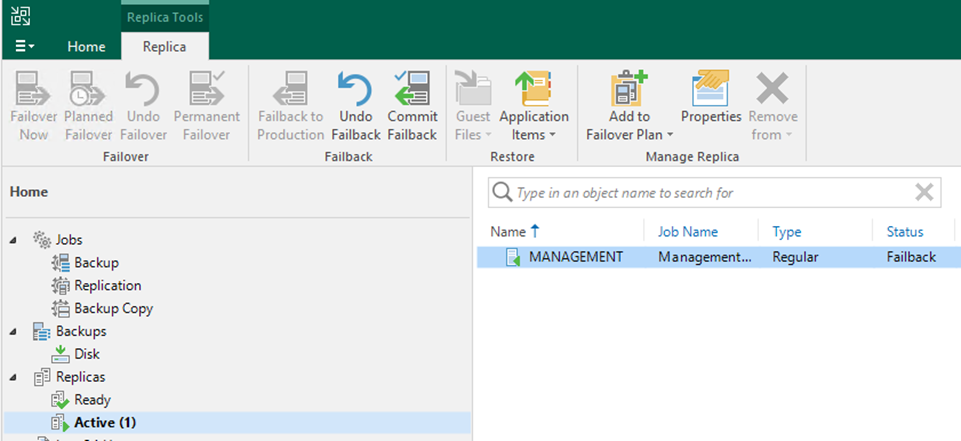This screenshot has height=441, width=961.
Task: Collapse the Backups tree node
Action: coord(14,331)
